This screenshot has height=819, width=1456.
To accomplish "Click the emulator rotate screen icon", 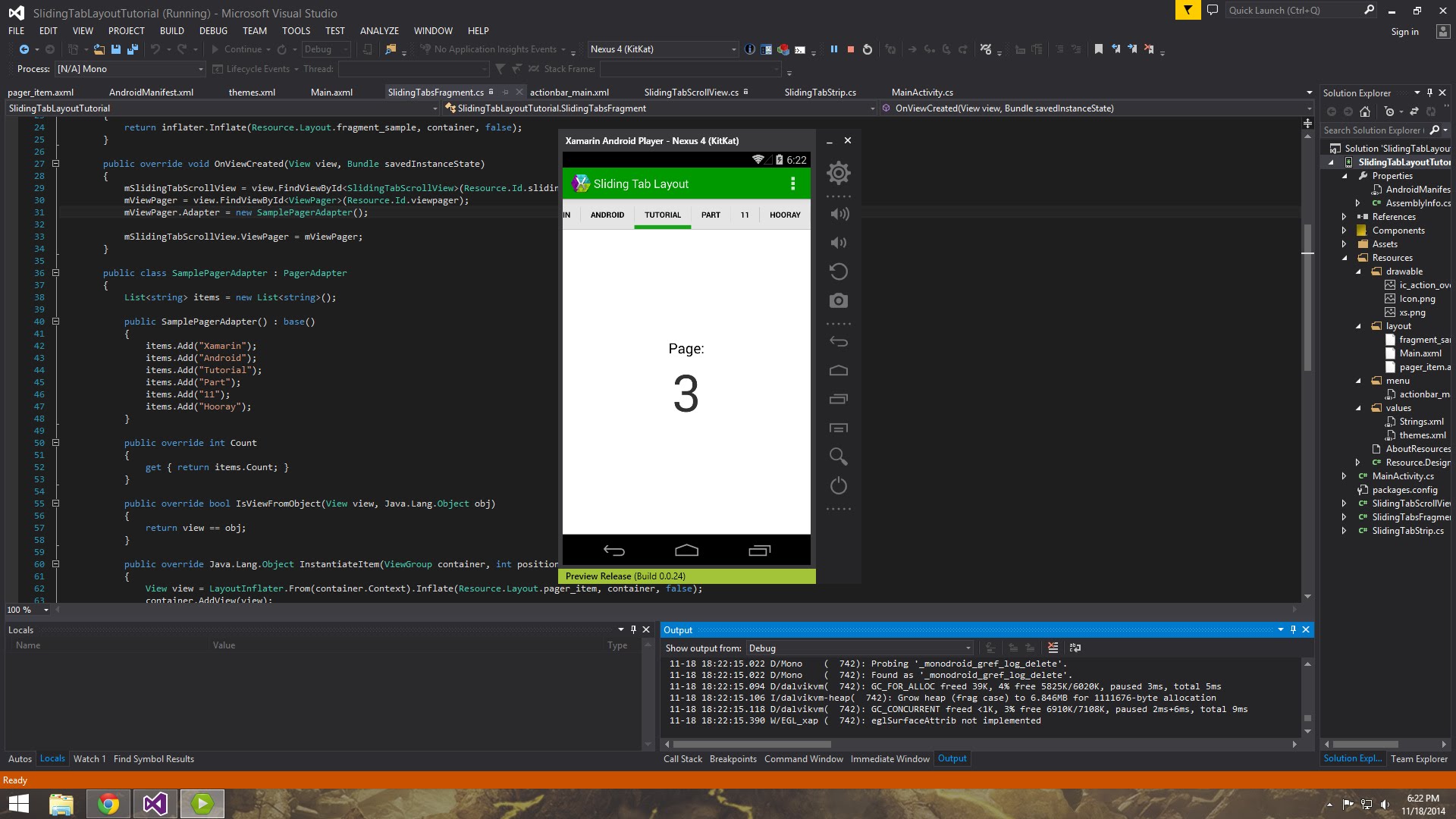I will tap(838, 271).
